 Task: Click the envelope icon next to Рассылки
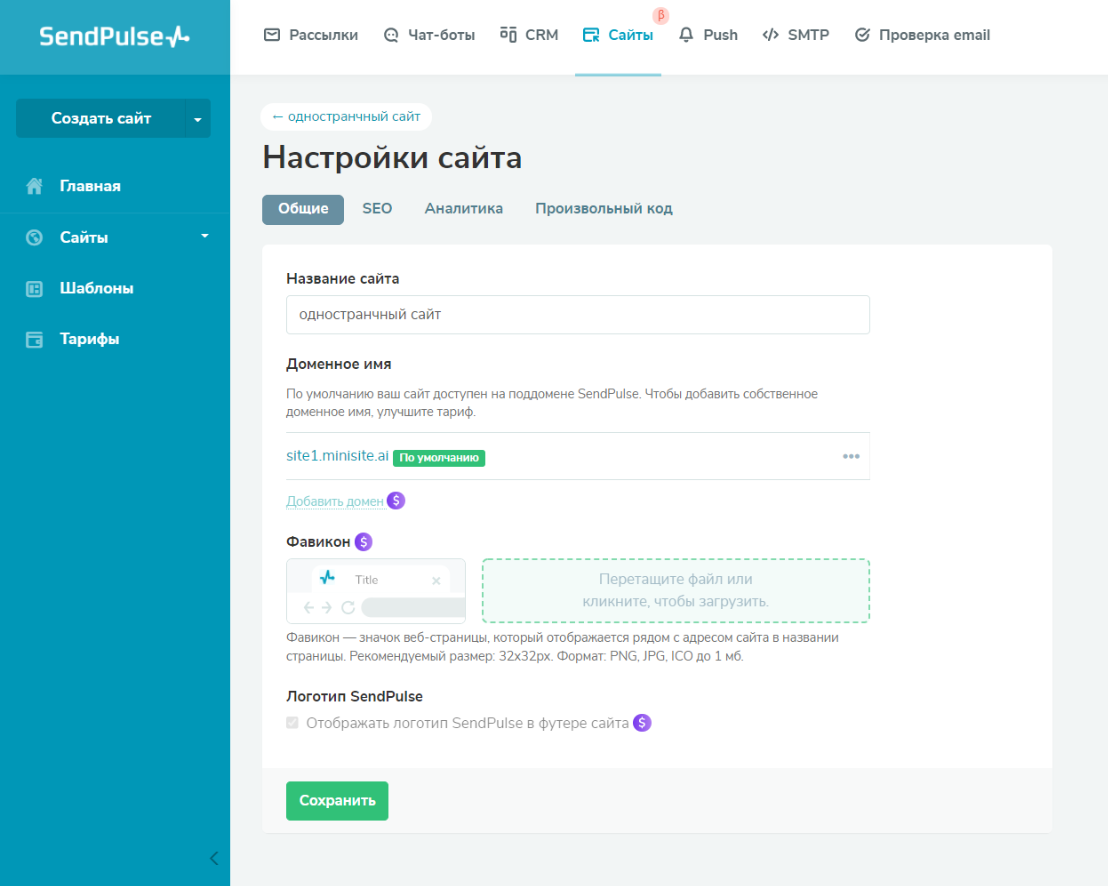pyautogui.click(x=271, y=35)
